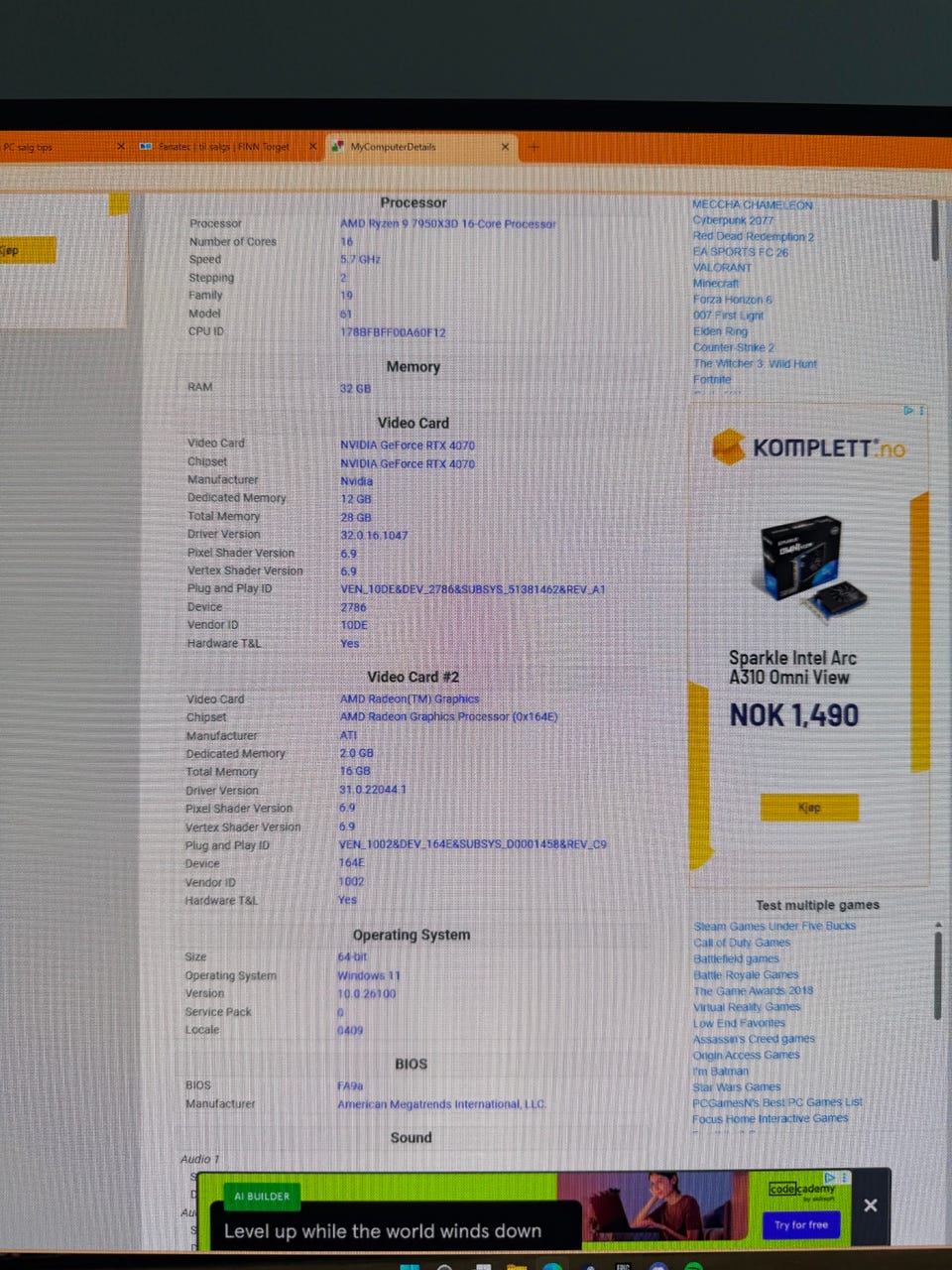Screen dimensions: 952x1270
Task: Open the Elden Ring link
Action: coord(720,331)
